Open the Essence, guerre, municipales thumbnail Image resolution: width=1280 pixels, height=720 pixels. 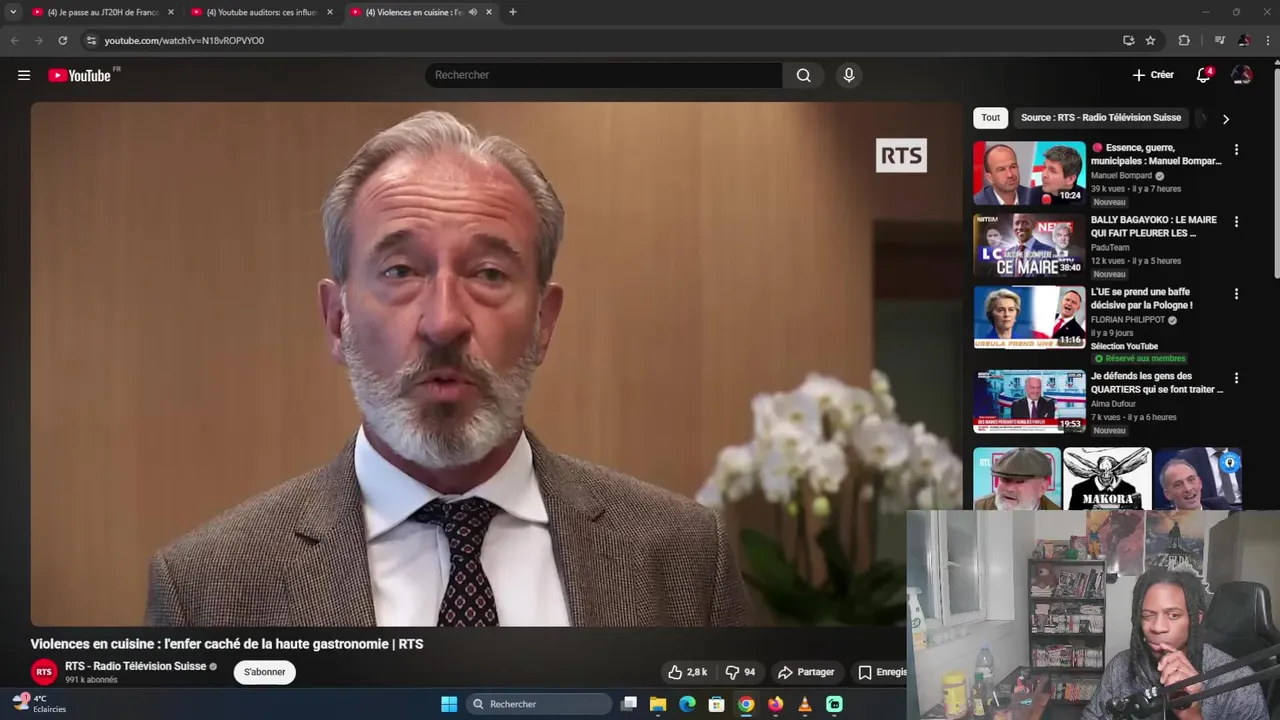tap(1029, 173)
